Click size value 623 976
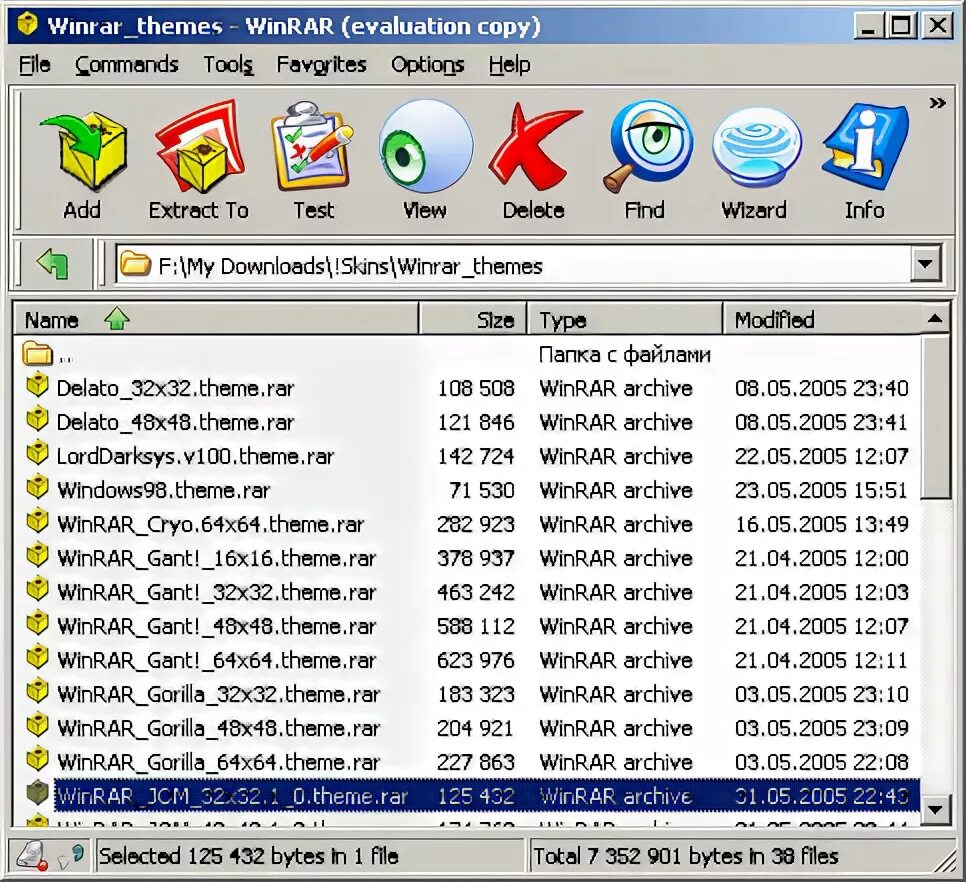The width and height of the screenshot is (966, 882). coord(476,660)
